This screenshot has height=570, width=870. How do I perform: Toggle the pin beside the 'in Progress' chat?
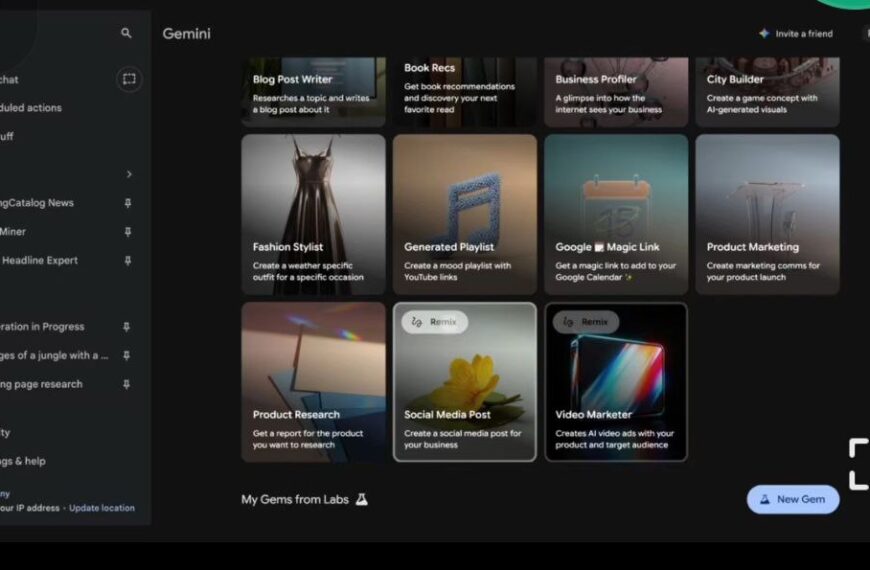tap(127, 327)
